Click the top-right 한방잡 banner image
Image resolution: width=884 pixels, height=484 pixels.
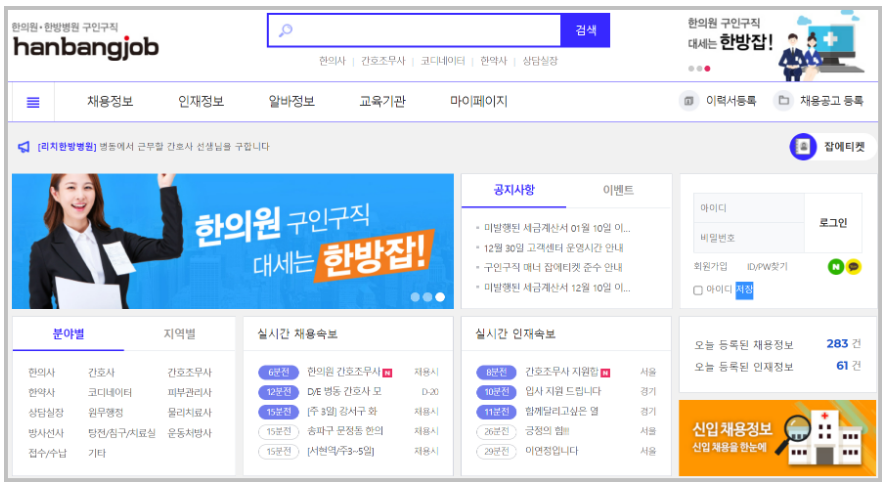tap(776, 46)
